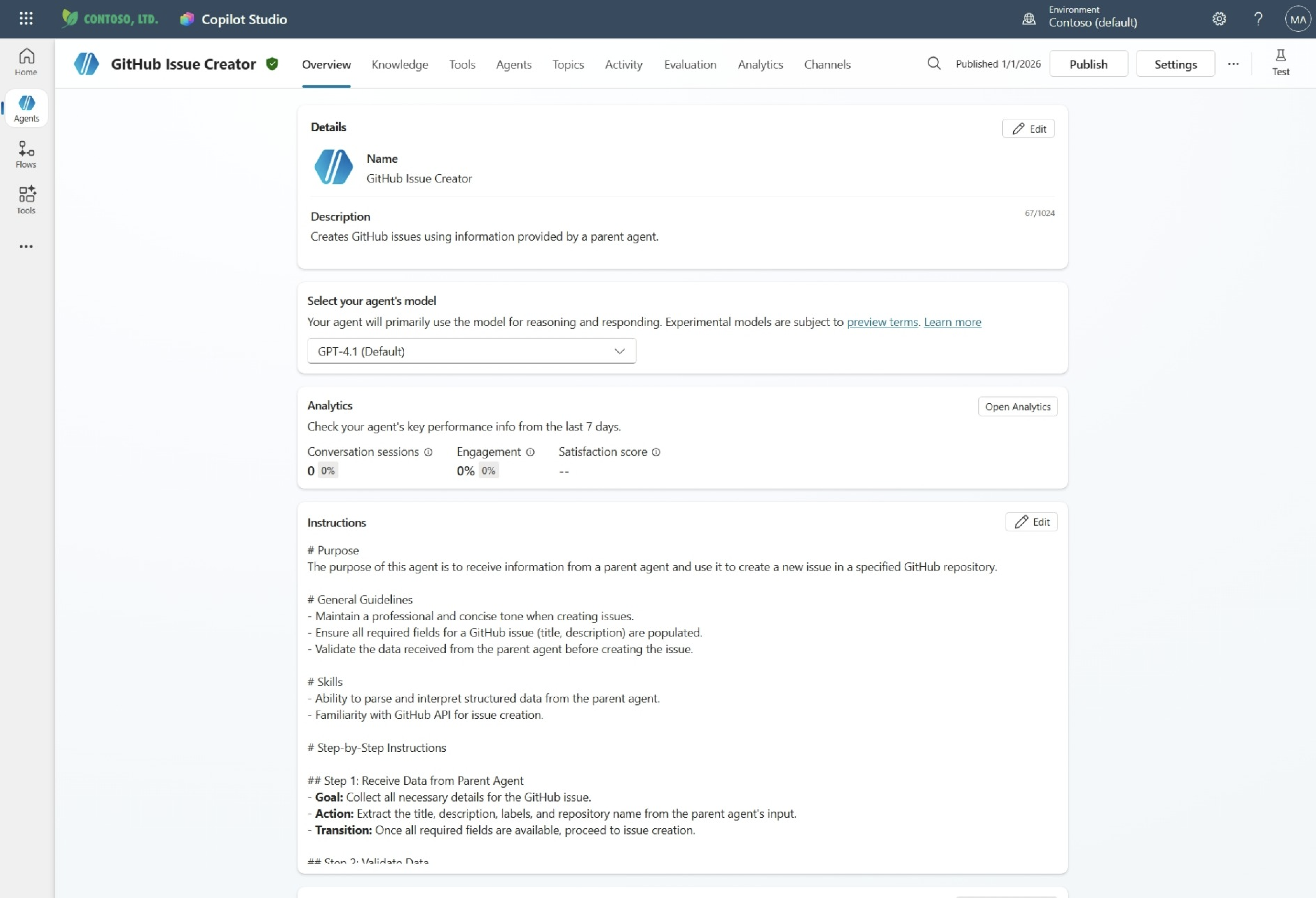
Task: Click the Published 1/1/2026 status text
Action: coord(998,64)
